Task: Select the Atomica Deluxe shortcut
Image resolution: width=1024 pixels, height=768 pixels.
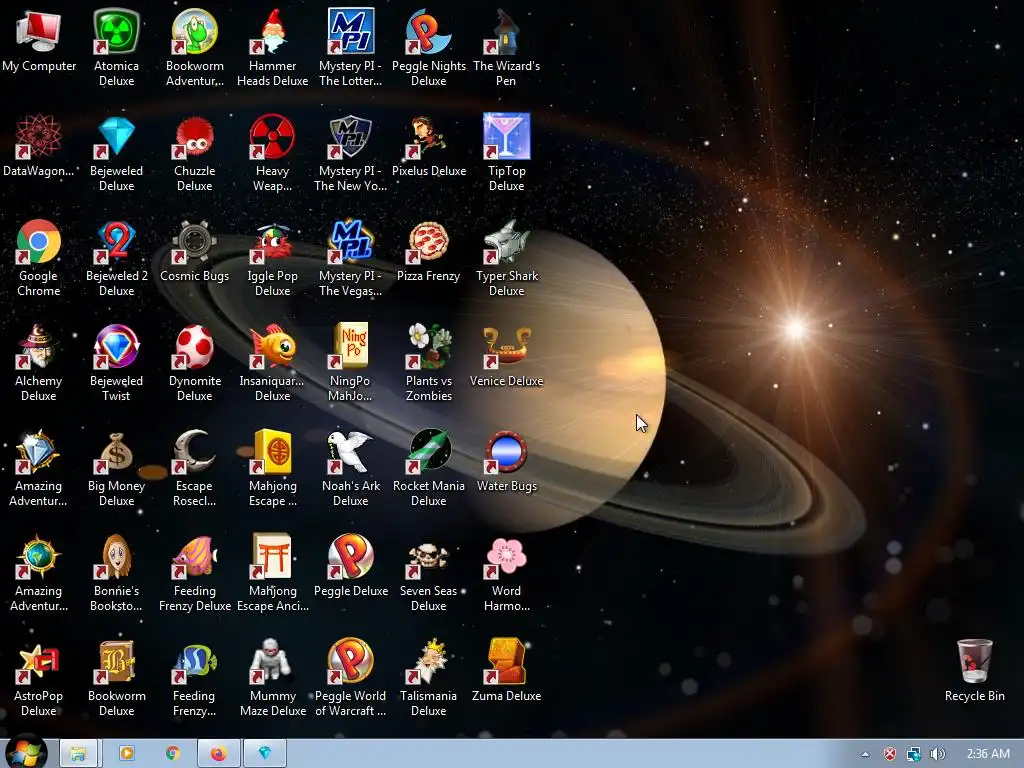Action: tap(116, 31)
